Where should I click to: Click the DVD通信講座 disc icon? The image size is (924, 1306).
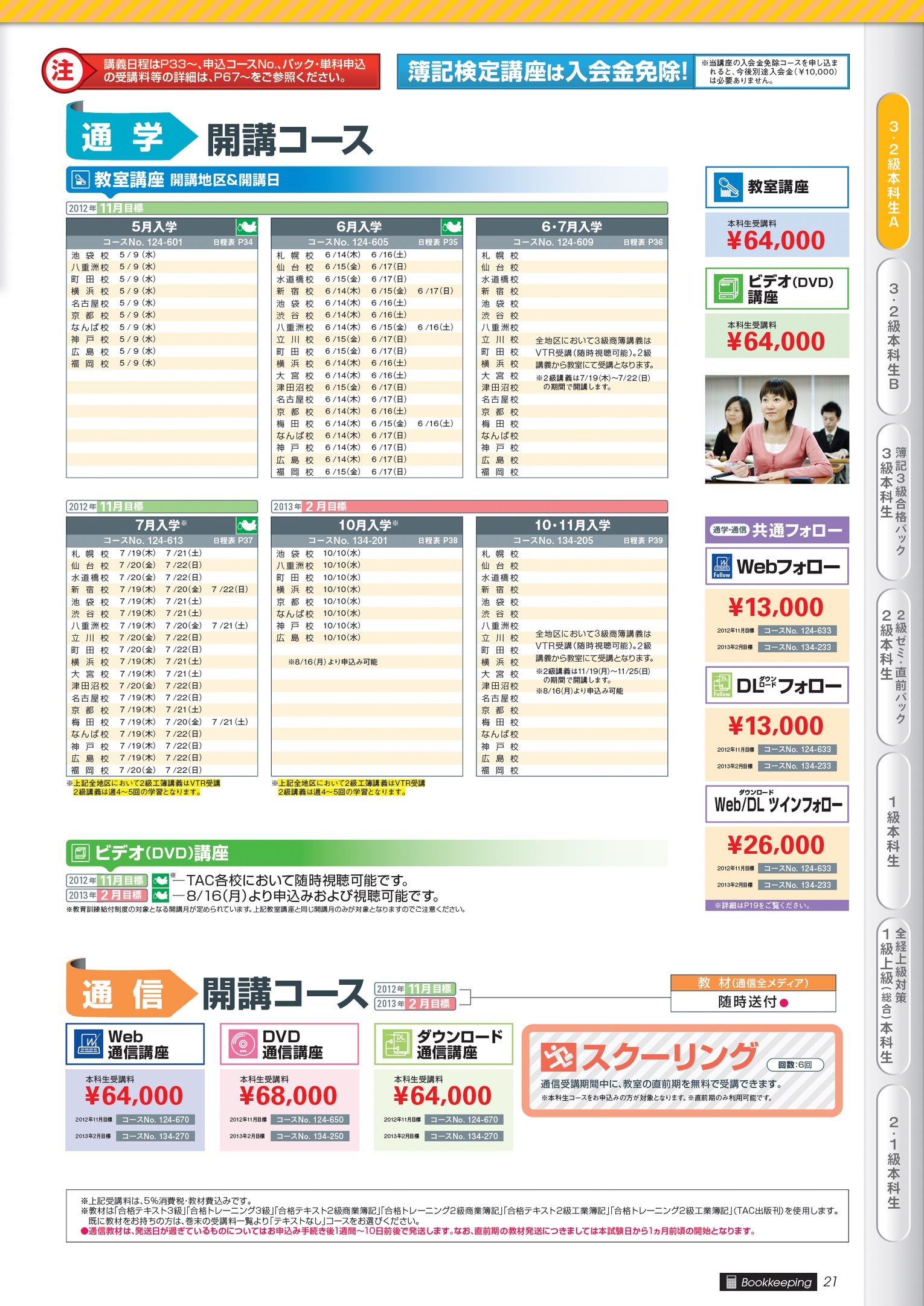tap(243, 1044)
